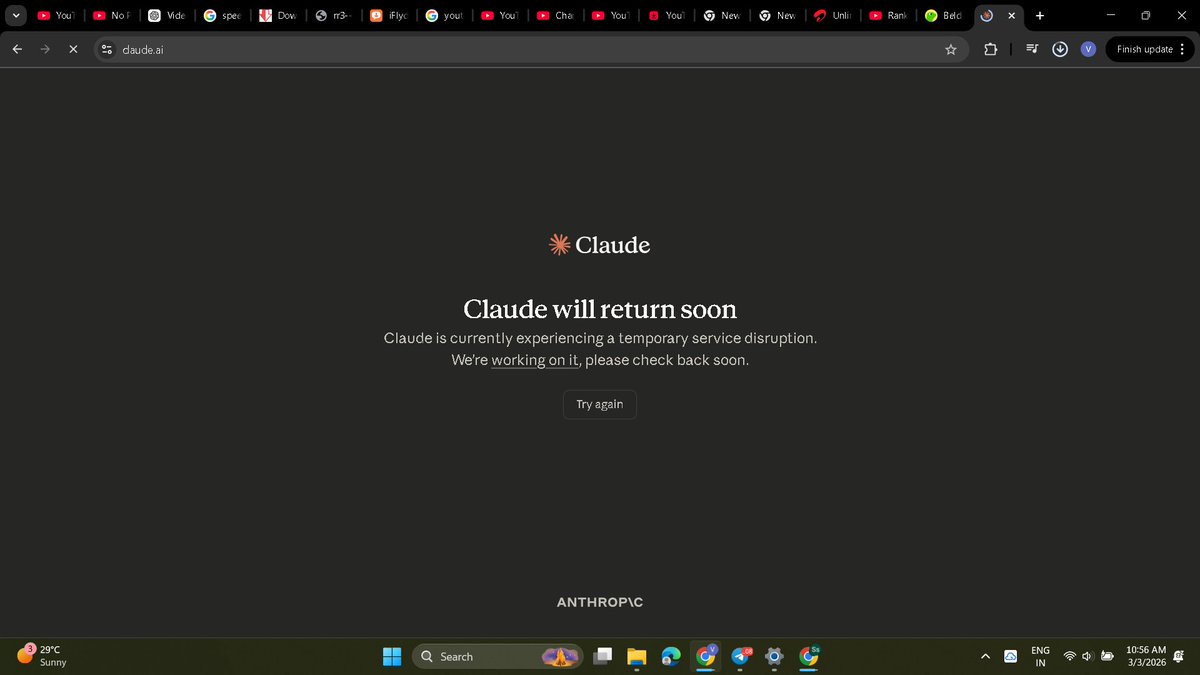The image size is (1200, 675).
Task: Open the Chrome profile avatar 'V'
Action: [x=1088, y=49]
